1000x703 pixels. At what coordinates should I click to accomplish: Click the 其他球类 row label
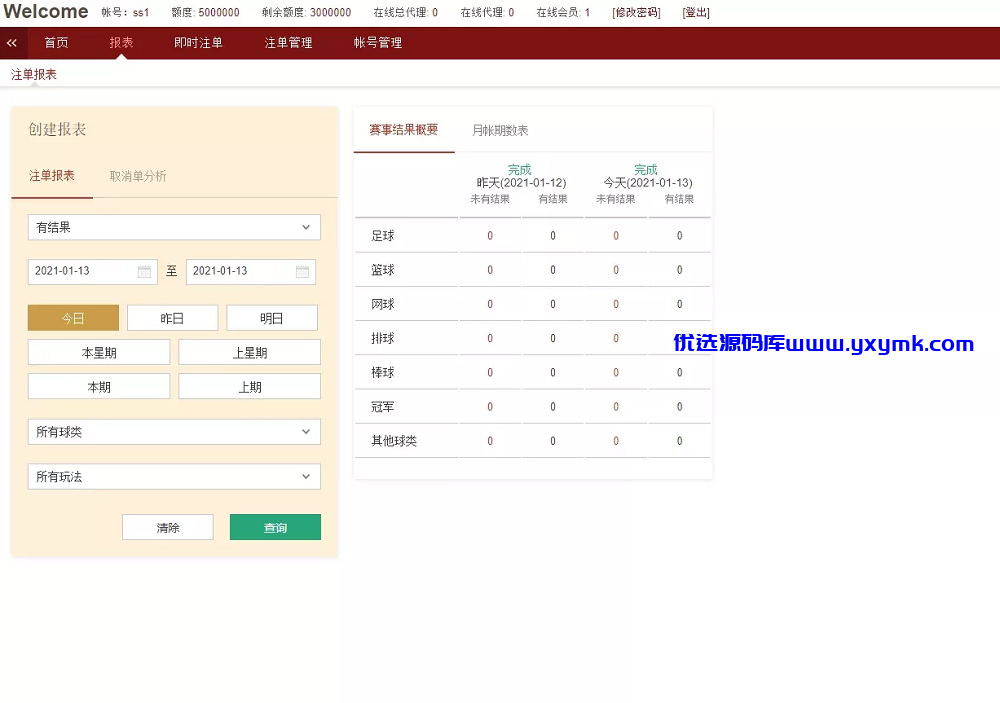point(394,441)
